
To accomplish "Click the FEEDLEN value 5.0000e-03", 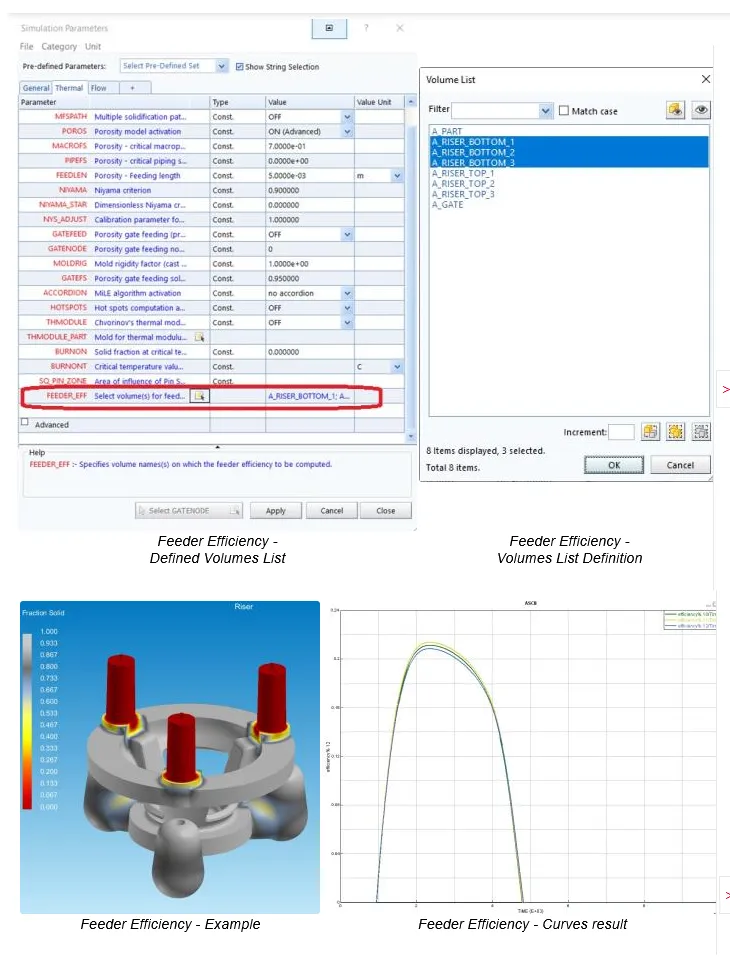I will tap(309, 175).
